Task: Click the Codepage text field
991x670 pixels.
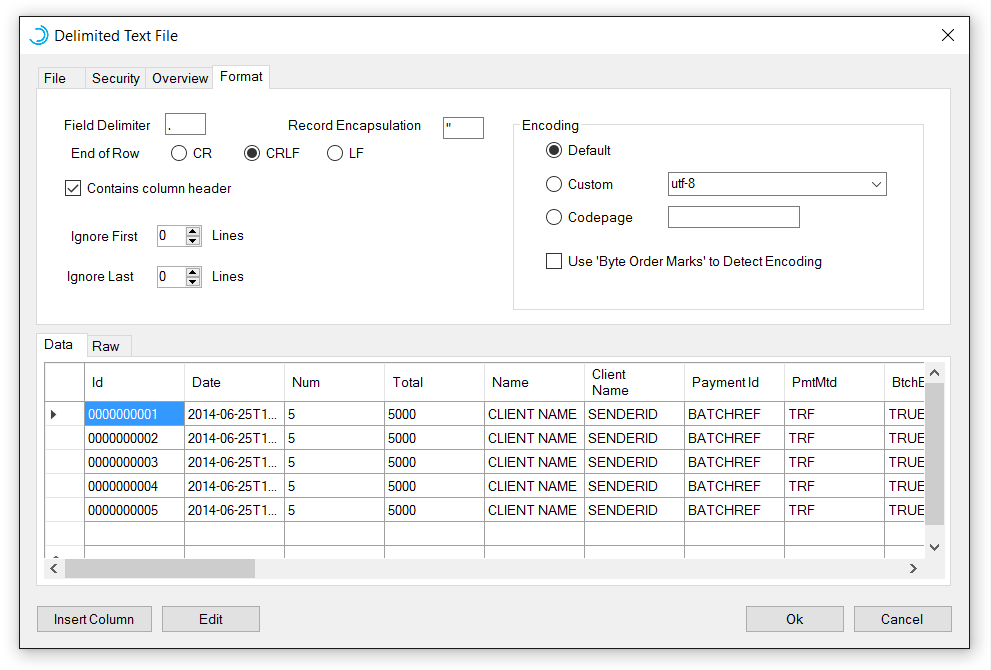Action: tap(734, 217)
